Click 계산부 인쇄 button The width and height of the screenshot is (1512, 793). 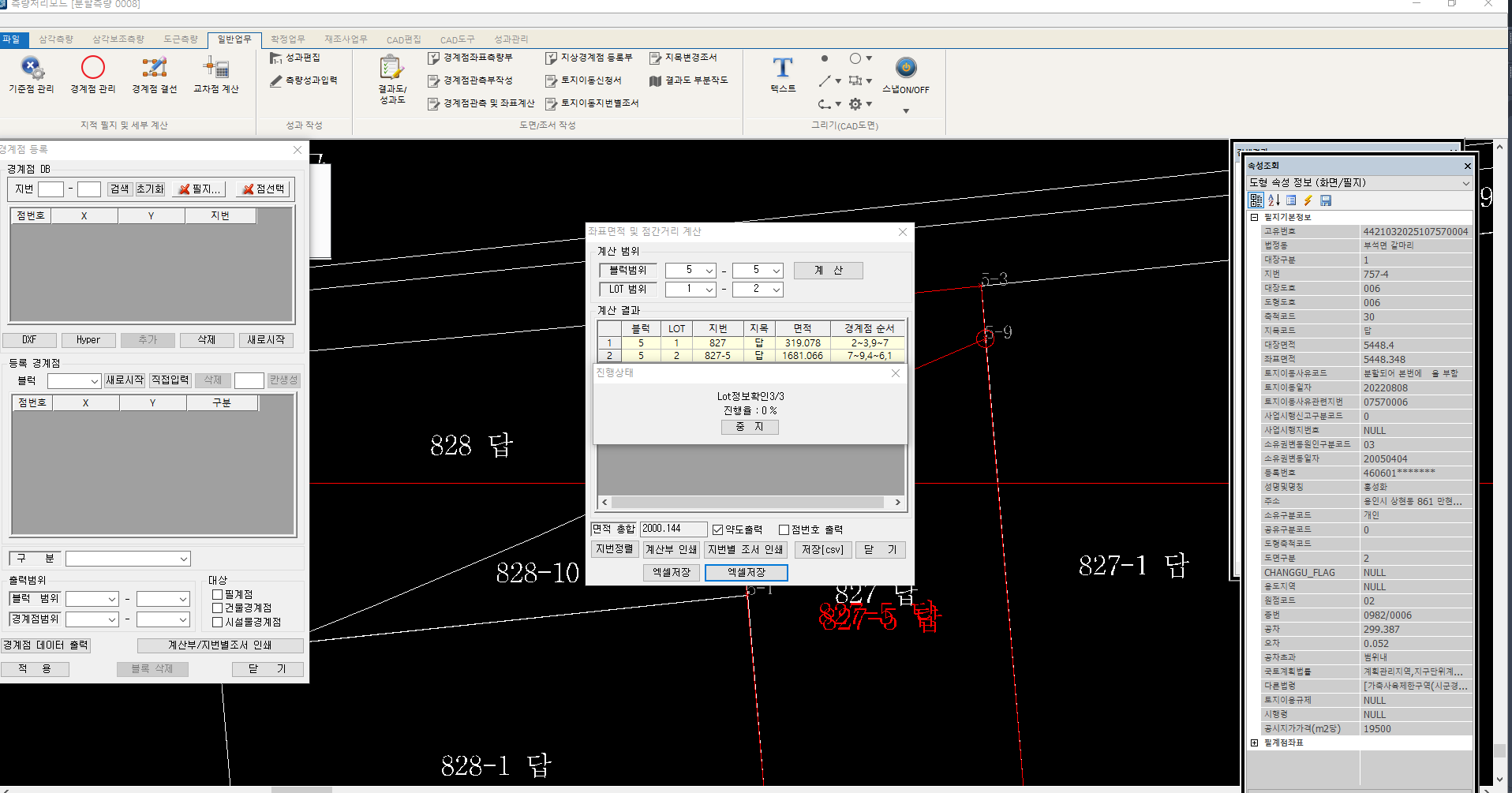[x=671, y=550]
